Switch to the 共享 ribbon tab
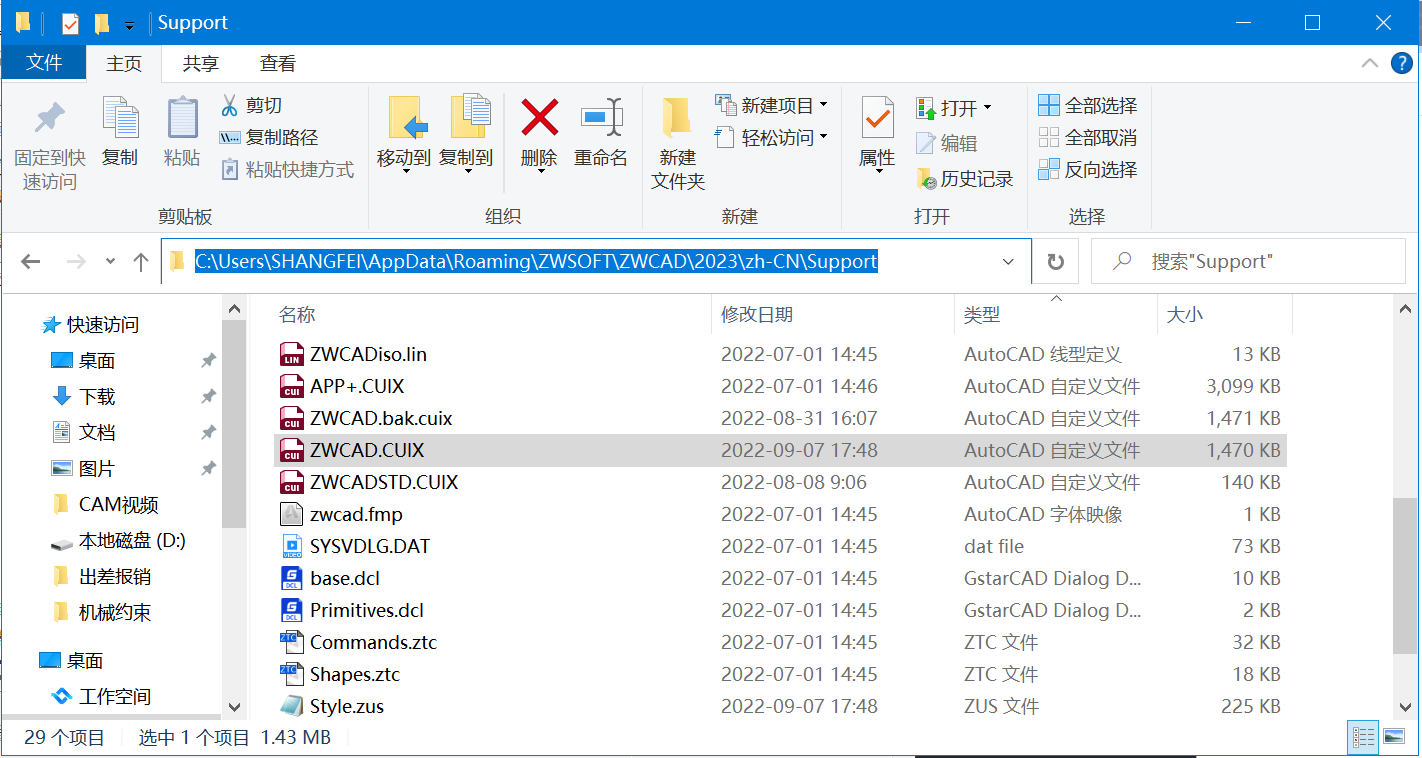The width and height of the screenshot is (1422, 758). 201,63
